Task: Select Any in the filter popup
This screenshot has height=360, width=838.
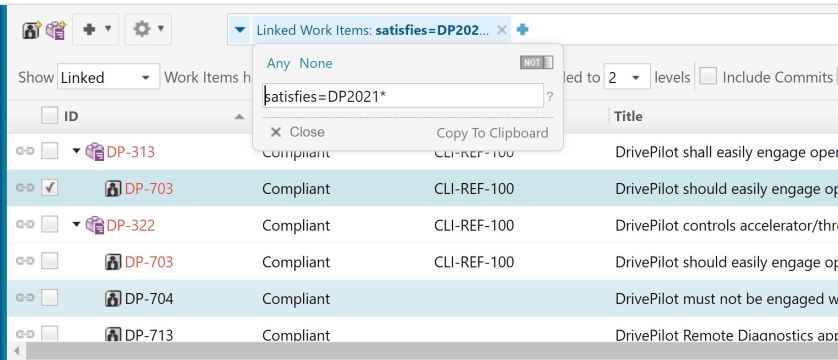Action: tap(278, 64)
